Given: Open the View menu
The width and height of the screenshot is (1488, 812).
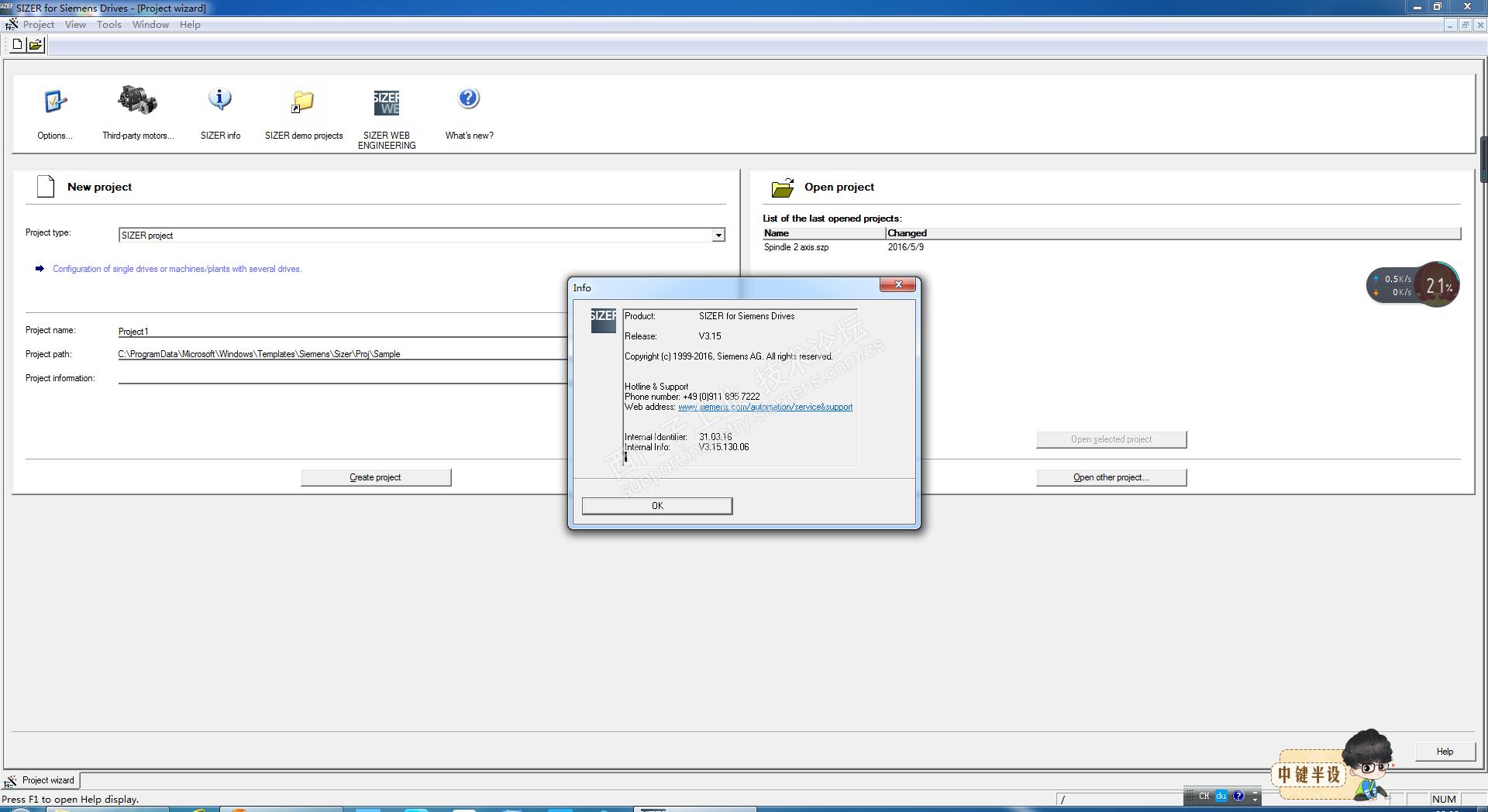Looking at the screenshot, I should point(75,25).
